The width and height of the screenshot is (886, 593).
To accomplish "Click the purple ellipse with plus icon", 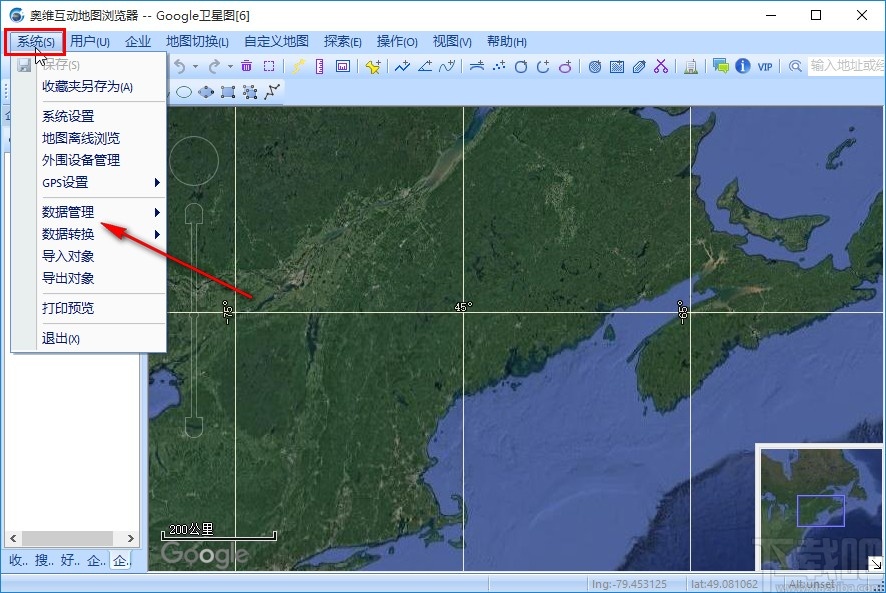I will [x=565, y=67].
